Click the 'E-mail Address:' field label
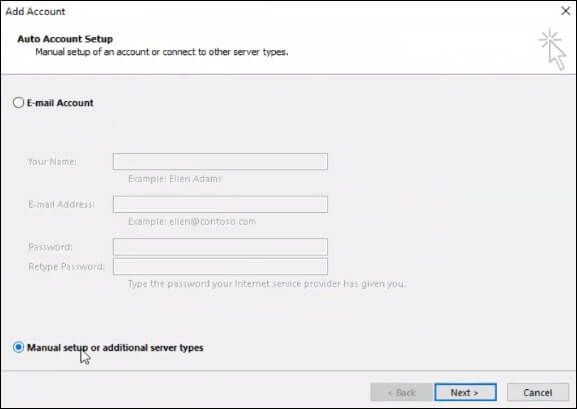The height and width of the screenshot is (409, 577). (61, 204)
